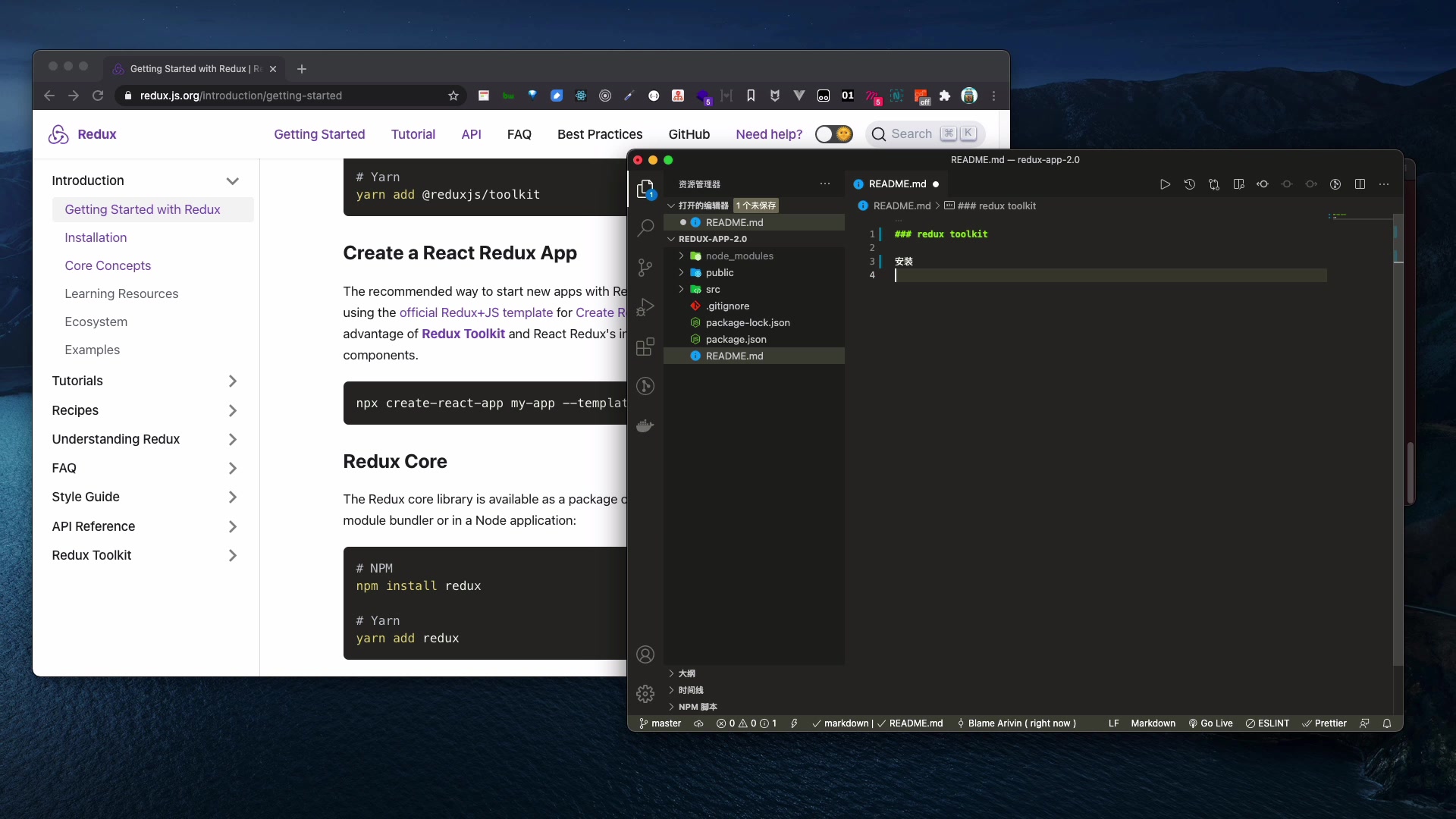The height and width of the screenshot is (819, 1456).
Task: Collapse the Introduction sidebar section
Action: [233, 180]
